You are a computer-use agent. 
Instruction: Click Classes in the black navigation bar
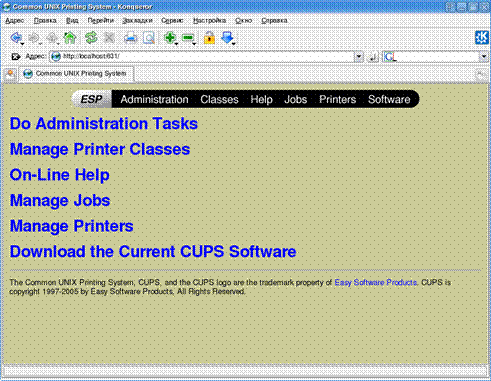[x=219, y=99]
